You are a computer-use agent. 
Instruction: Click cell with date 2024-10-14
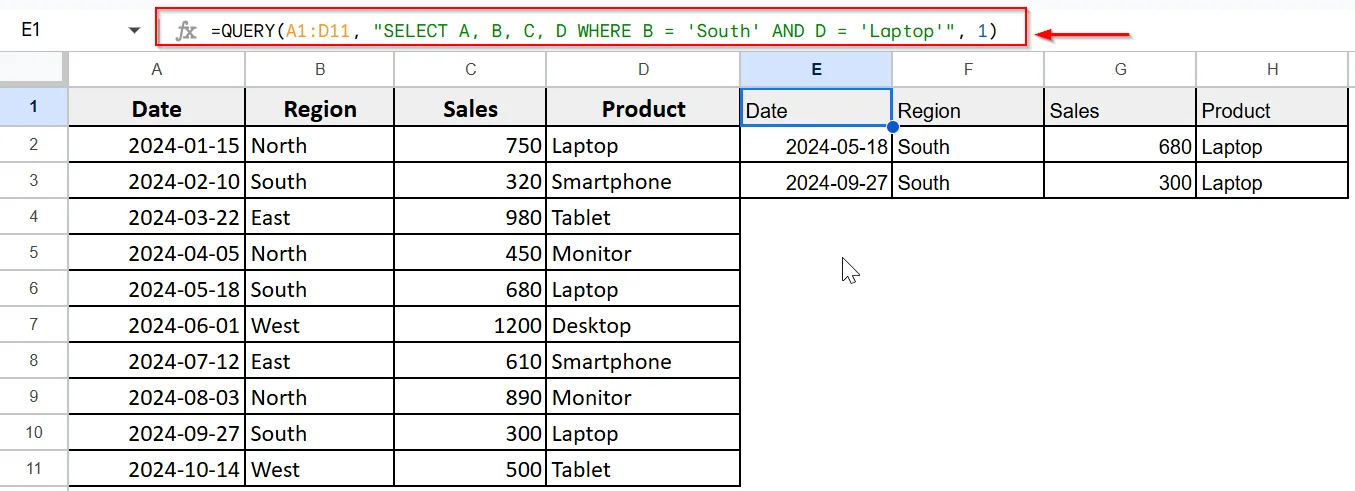click(x=157, y=469)
